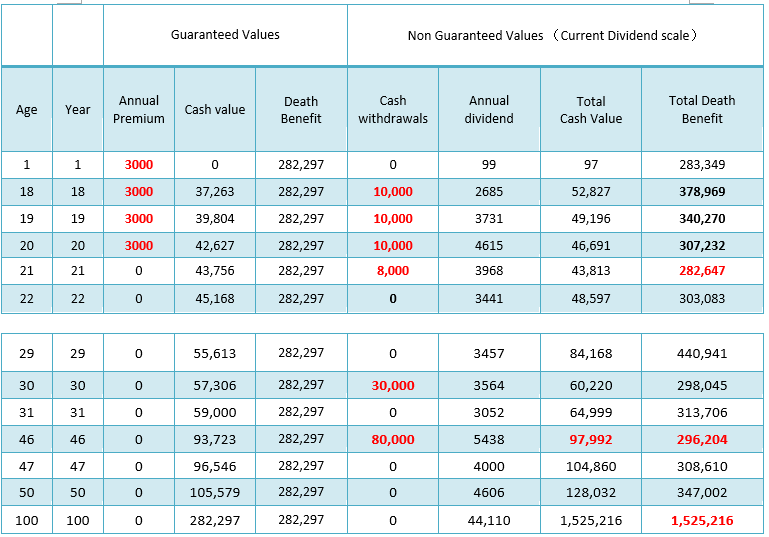
Task: Select the Non Guaranteed Values header
Action: tap(555, 35)
